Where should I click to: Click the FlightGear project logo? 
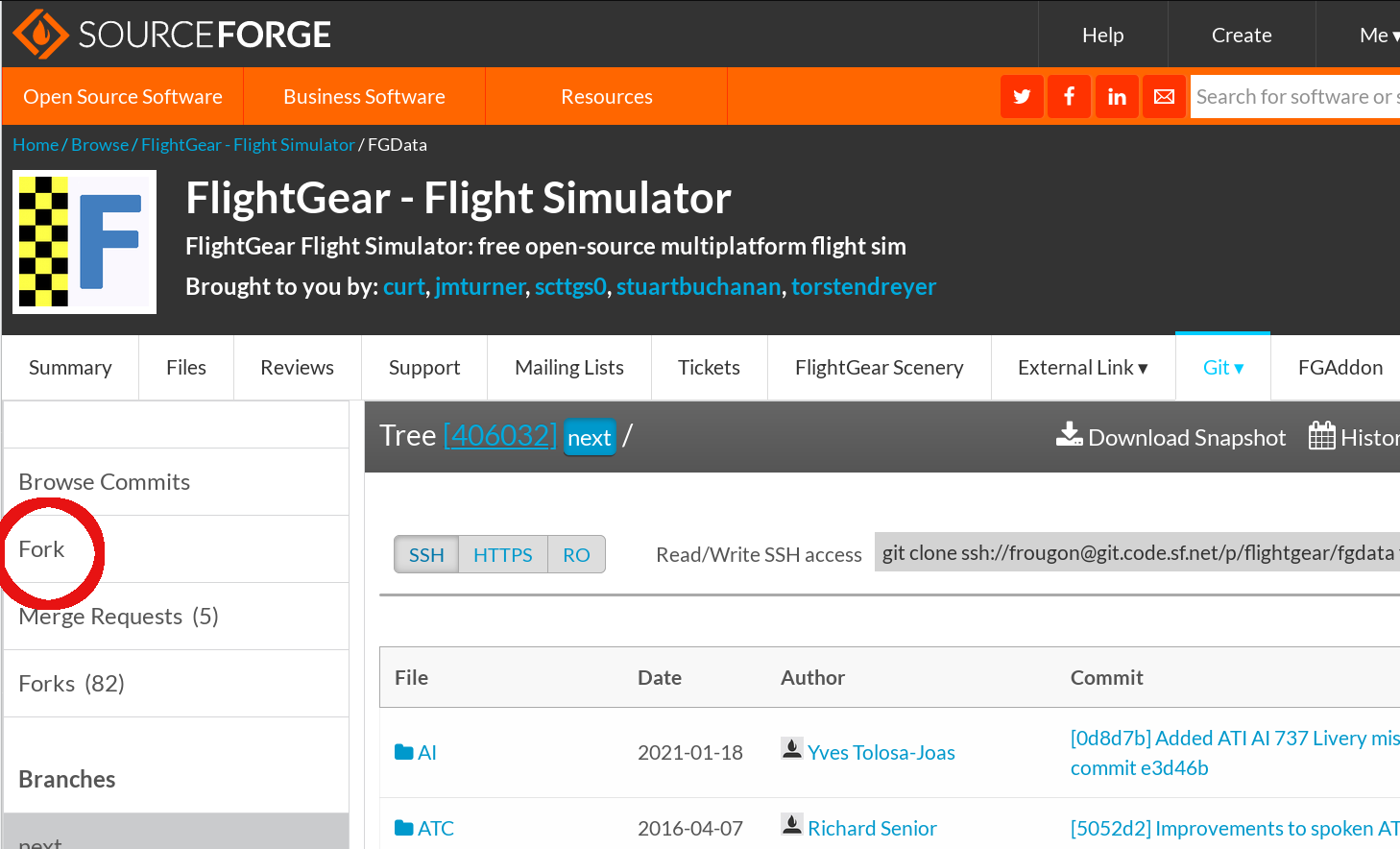[x=84, y=242]
